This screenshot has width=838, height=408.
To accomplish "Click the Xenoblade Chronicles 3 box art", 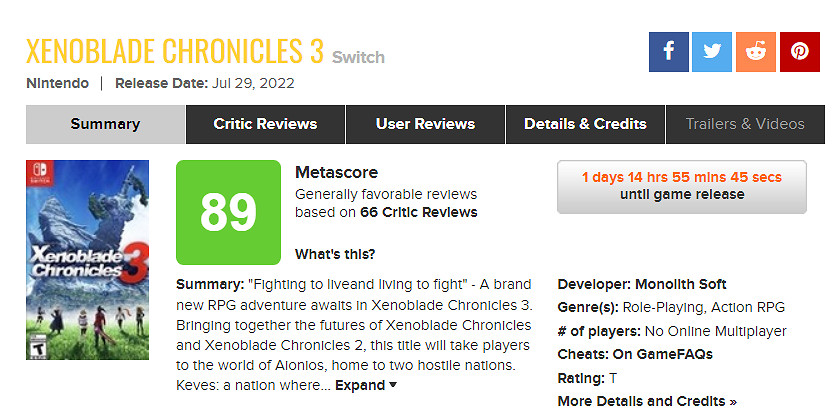I will pos(87,274).
